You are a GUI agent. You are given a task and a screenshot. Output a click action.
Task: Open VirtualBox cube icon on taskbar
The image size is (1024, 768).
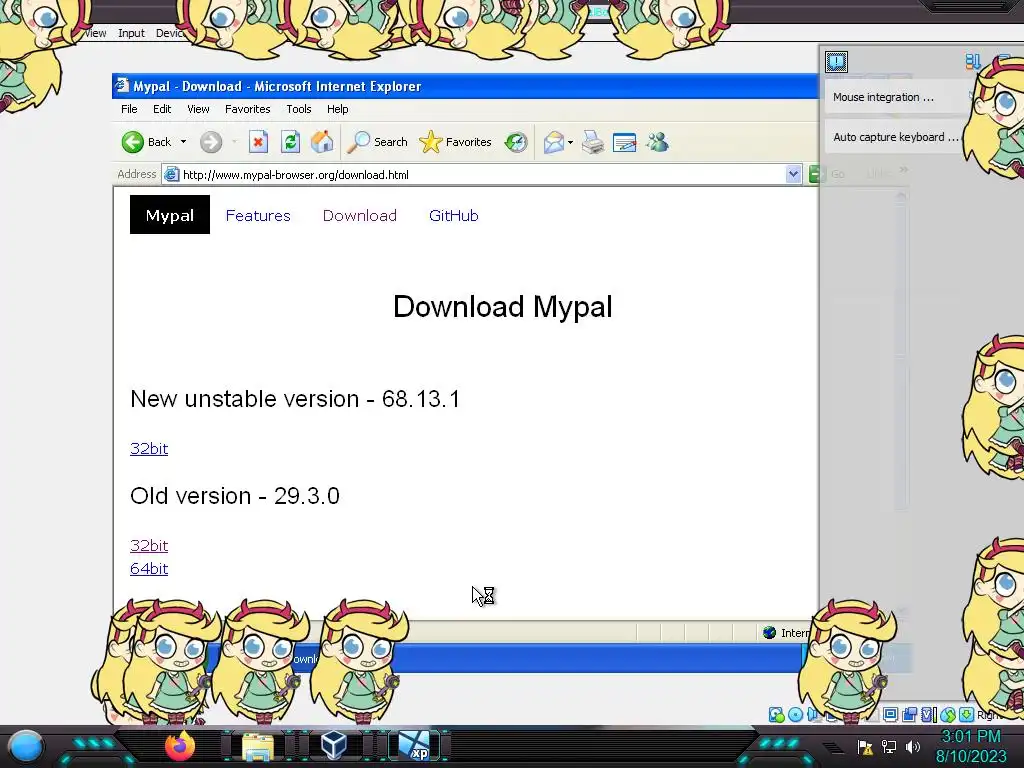334,745
